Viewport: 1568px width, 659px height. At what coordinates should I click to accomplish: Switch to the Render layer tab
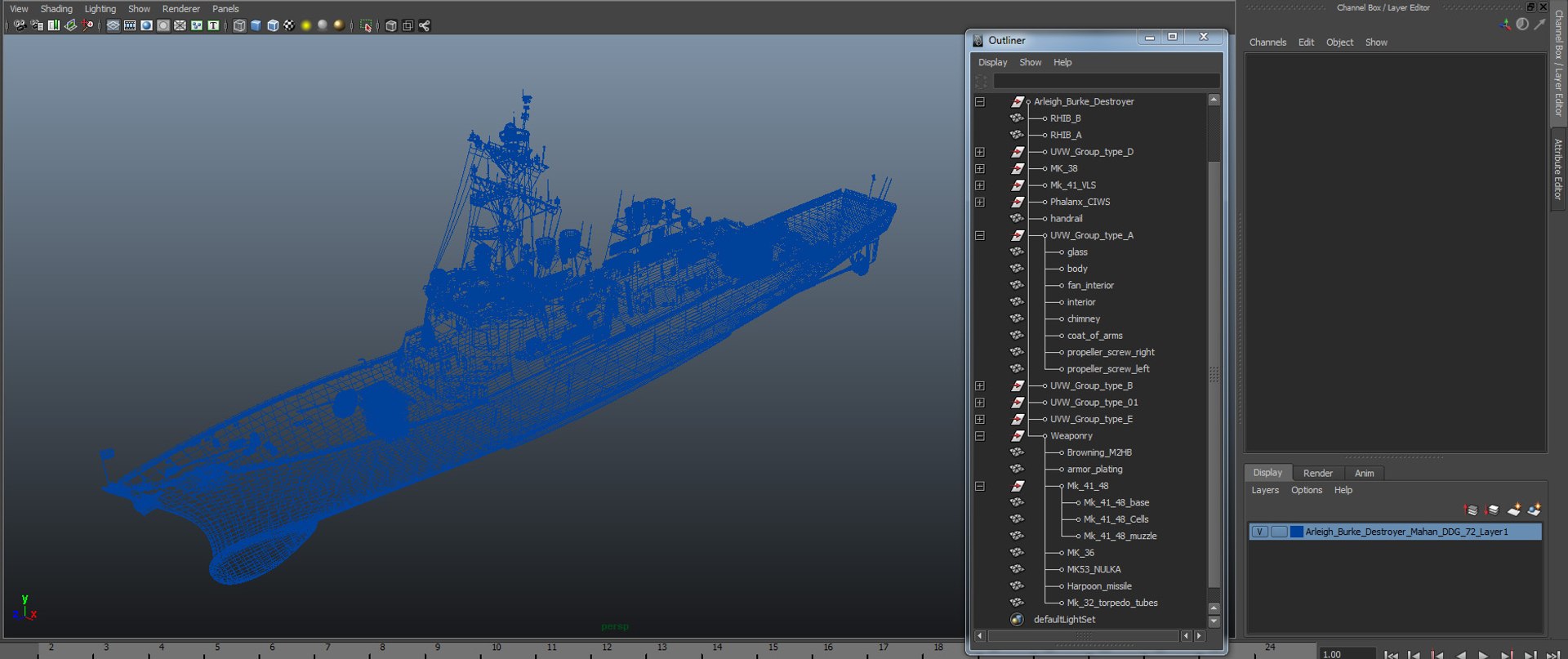point(1317,474)
